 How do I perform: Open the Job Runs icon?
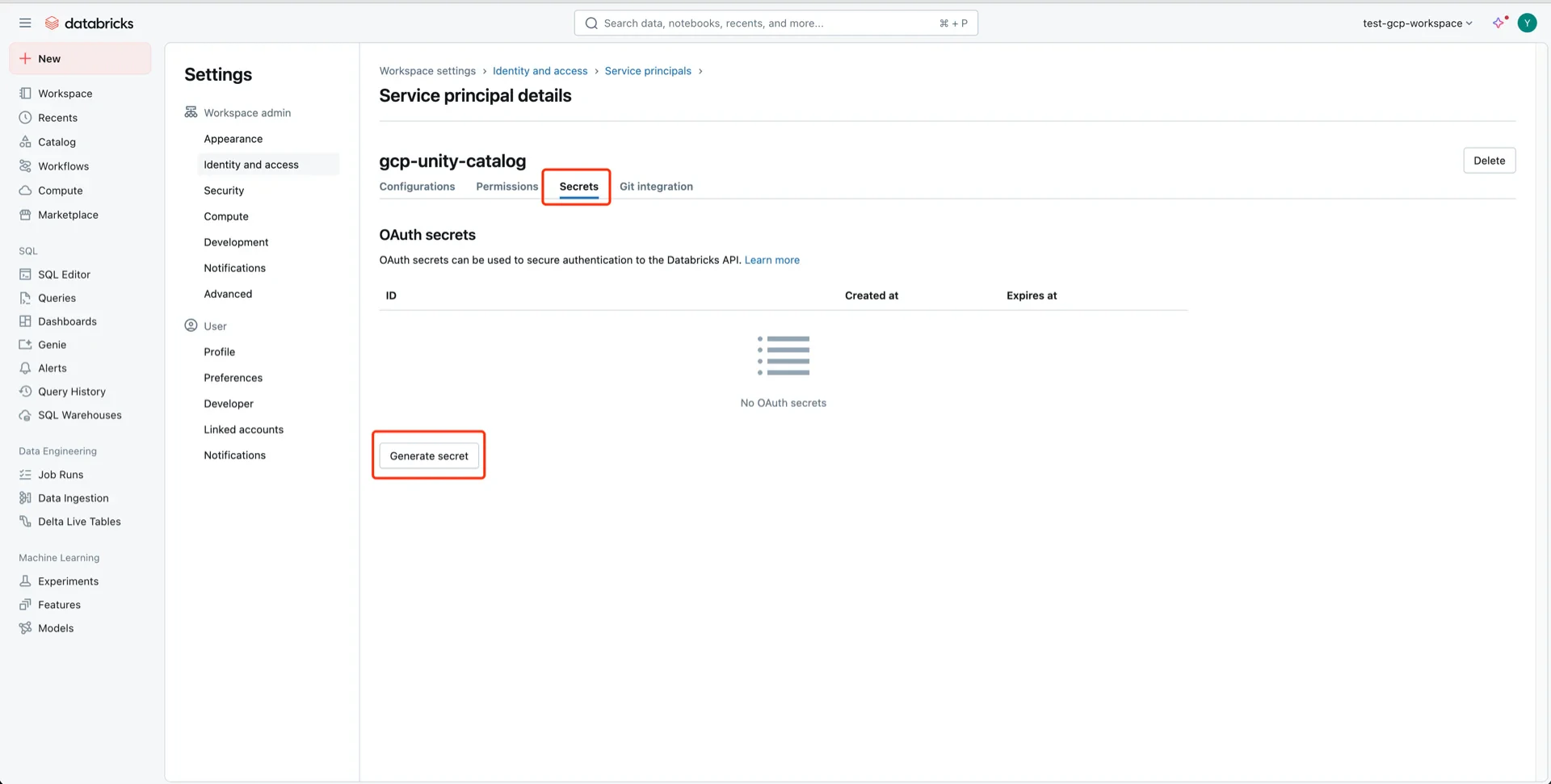click(25, 475)
